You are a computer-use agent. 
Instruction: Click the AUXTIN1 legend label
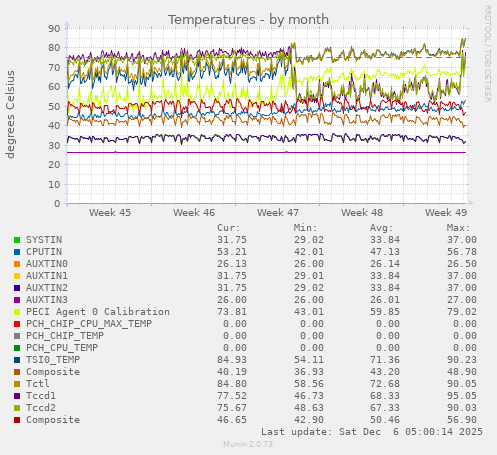[47, 276]
